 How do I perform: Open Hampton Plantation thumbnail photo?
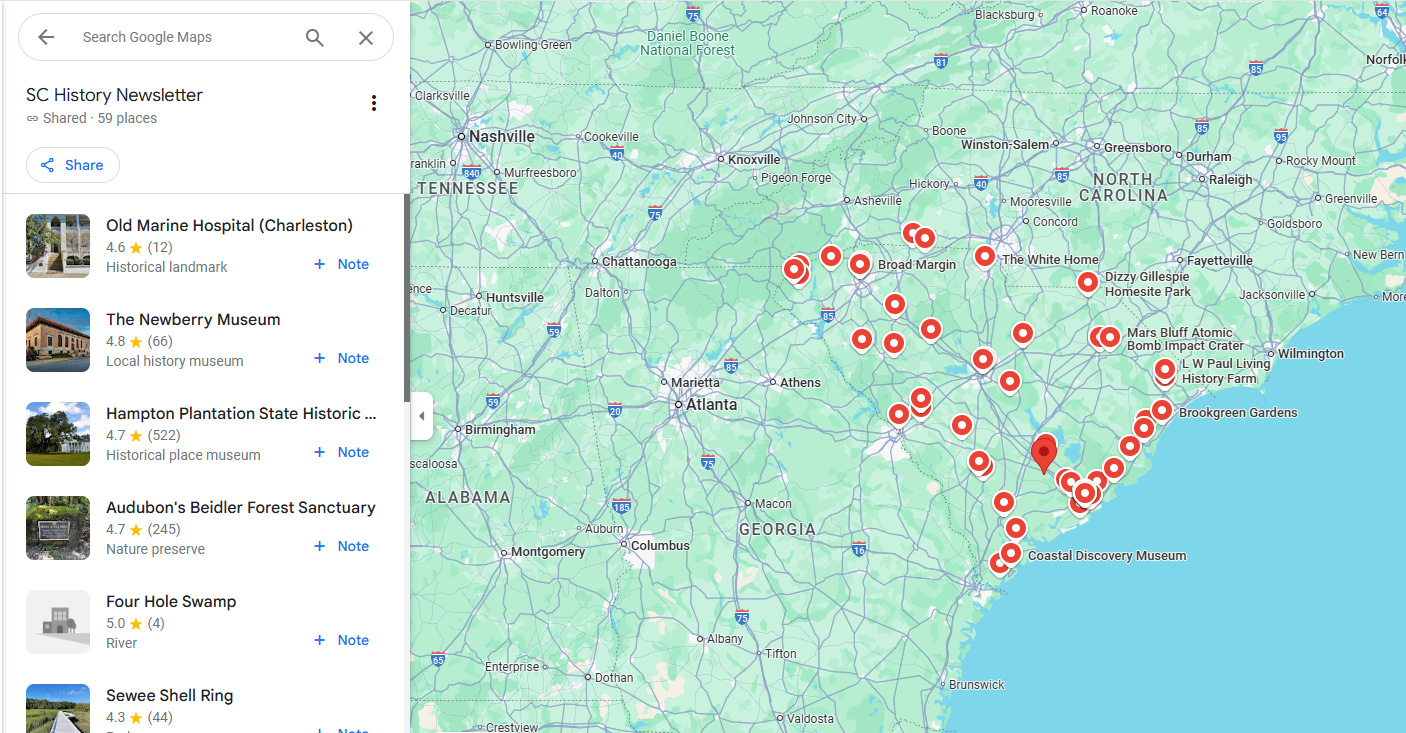point(58,434)
